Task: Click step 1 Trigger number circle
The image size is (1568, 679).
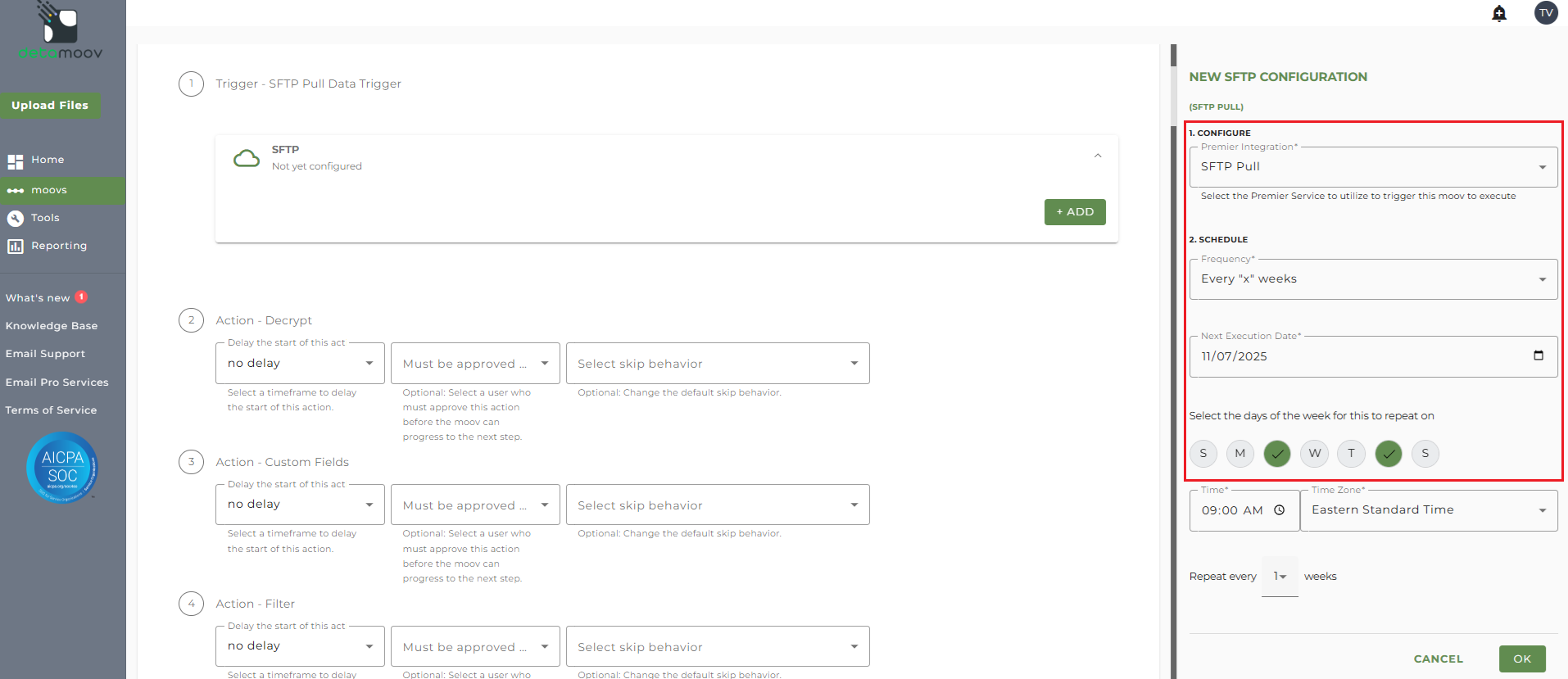Action: 191,84
